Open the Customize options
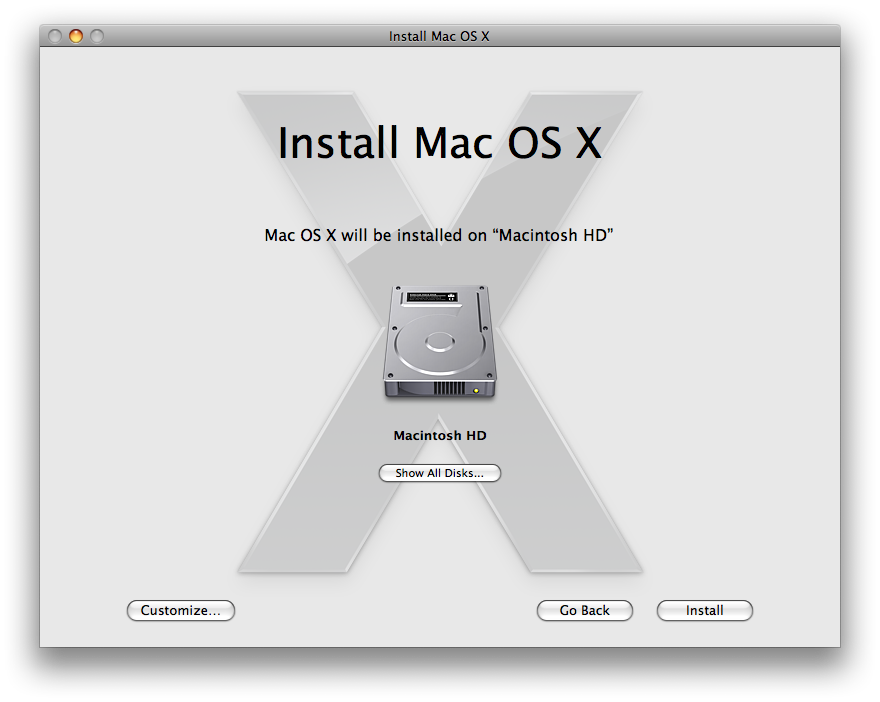The width and height of the screenshot is (880, 702). pos(181,611)
